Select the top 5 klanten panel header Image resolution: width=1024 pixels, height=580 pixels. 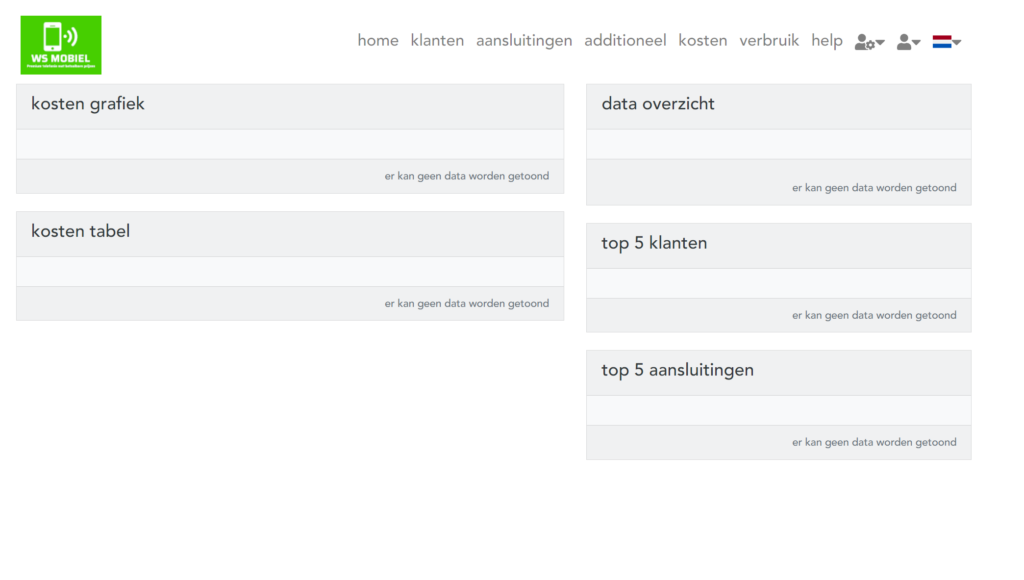click(x=778, y=246)
